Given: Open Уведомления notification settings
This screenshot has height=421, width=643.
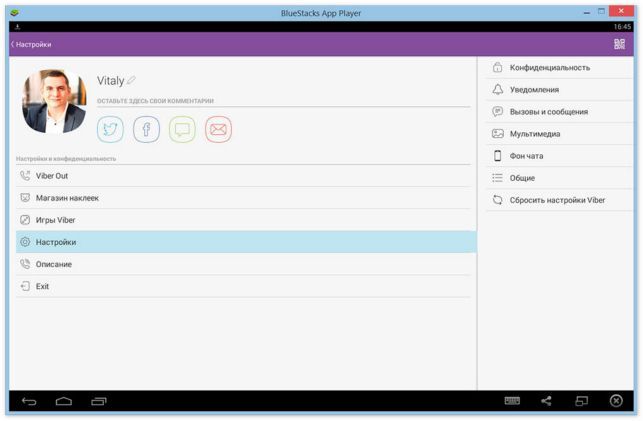Looking at the screenshot, I should click(559, 90).
